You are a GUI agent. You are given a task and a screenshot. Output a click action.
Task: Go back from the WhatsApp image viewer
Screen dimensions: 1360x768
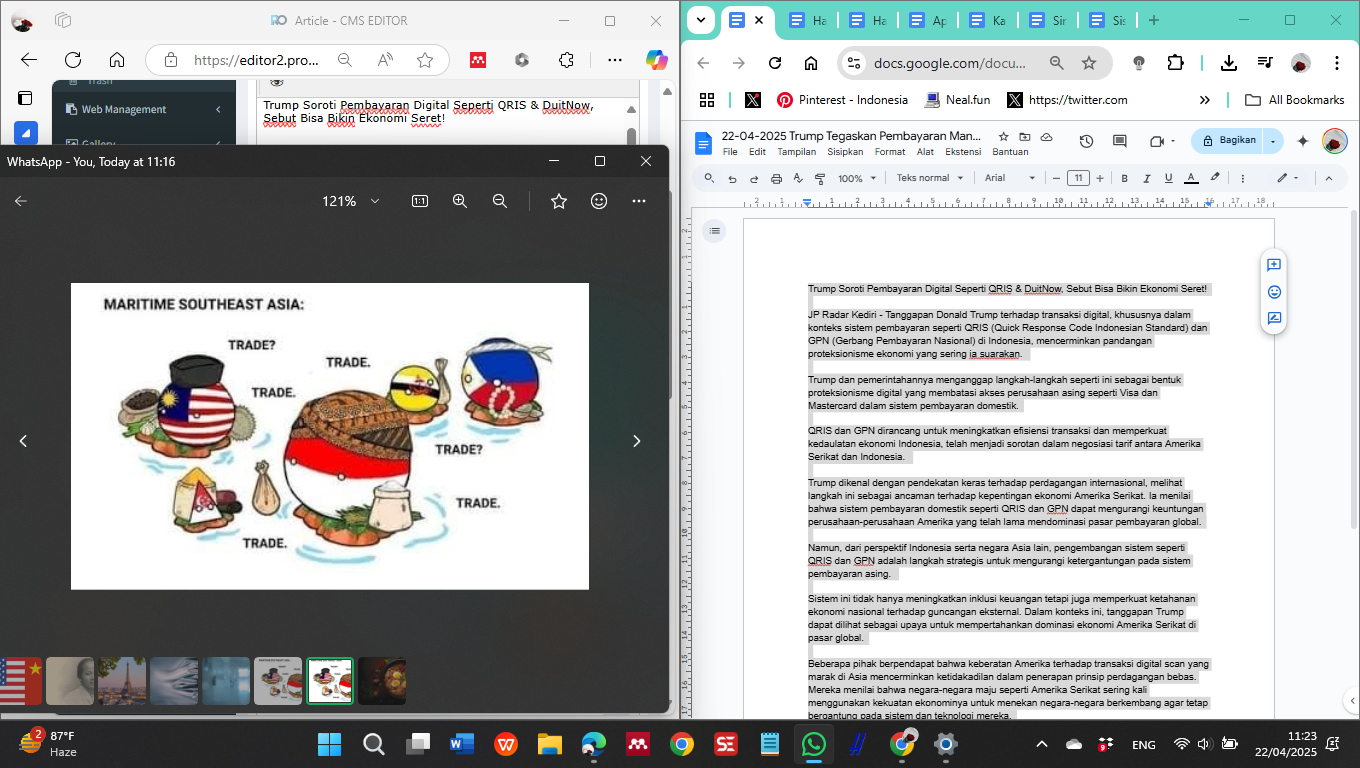(21, 201)
